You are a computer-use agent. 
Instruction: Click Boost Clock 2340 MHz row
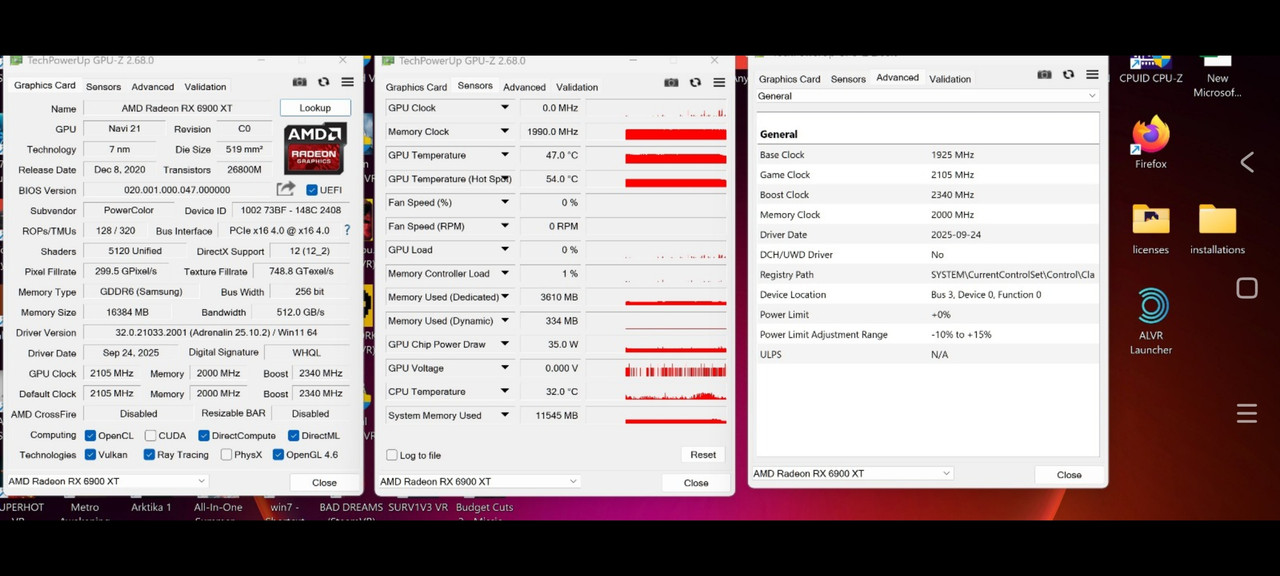coord(927,195)
